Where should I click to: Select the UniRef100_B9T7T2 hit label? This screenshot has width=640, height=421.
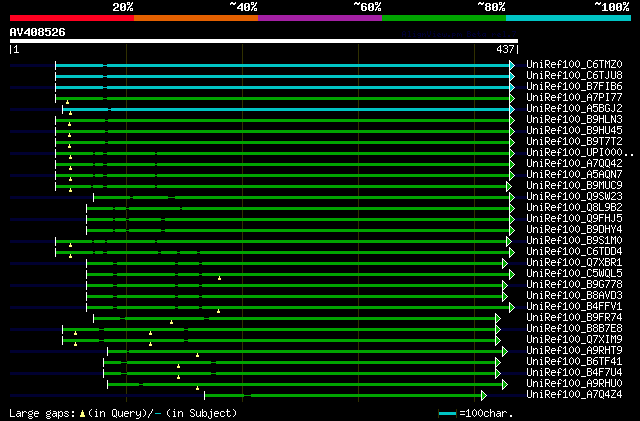[574, 142]
